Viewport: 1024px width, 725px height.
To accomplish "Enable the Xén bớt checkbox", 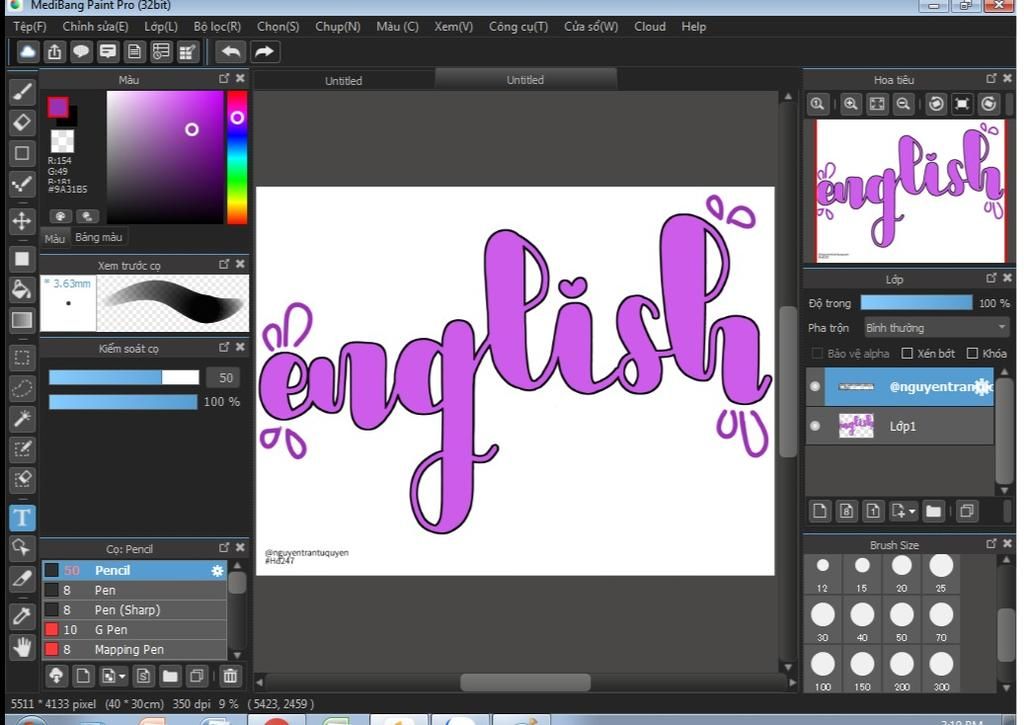I will tap(907, 353).
